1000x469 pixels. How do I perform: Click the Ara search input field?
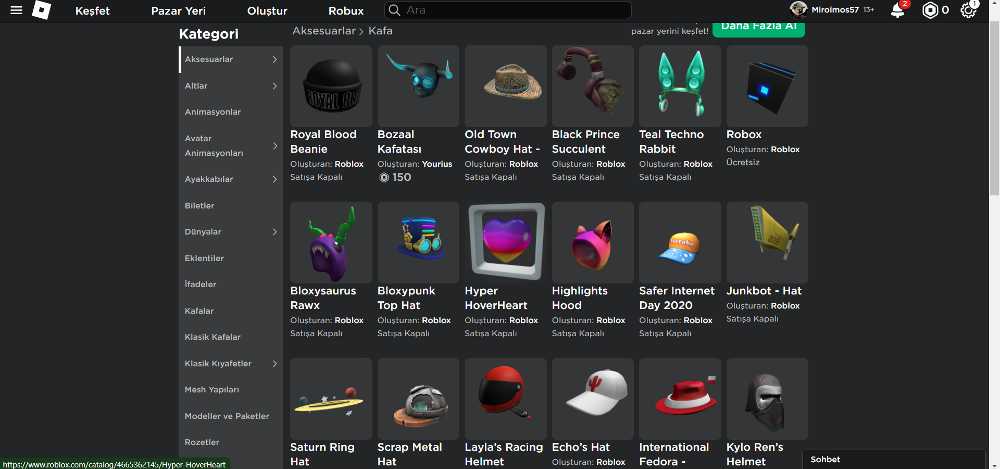[x=508, y=10]
